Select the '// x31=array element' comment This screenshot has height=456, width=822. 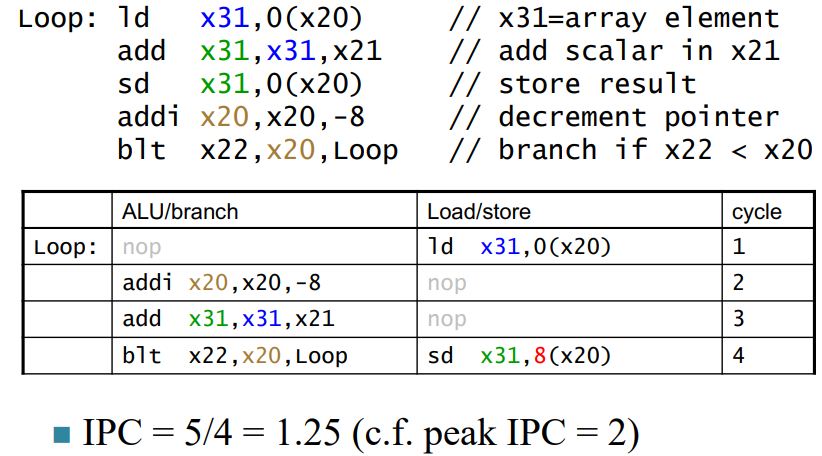point(613,18)
